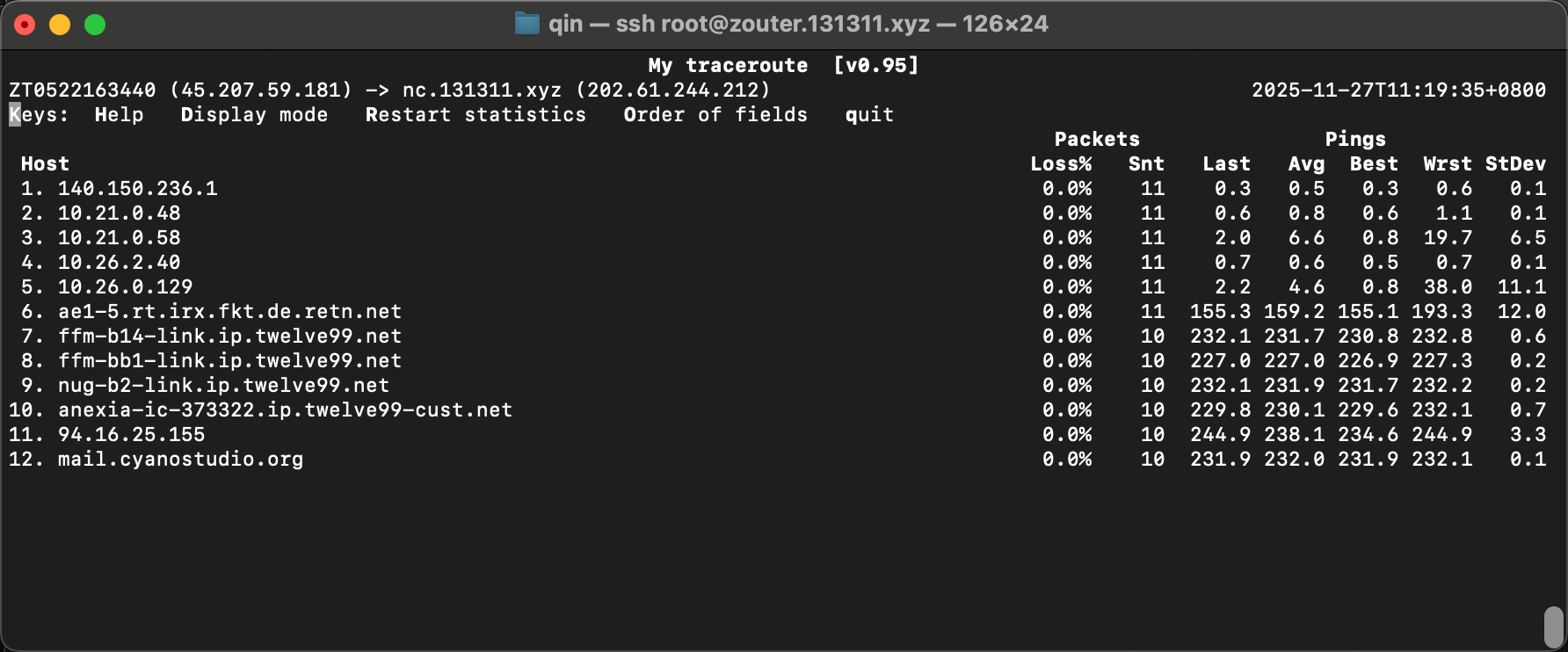The width and height of the screenshot is (1568, 652).
Task: Click the highlighted cursor at Keys
Action: click(15, 115)
